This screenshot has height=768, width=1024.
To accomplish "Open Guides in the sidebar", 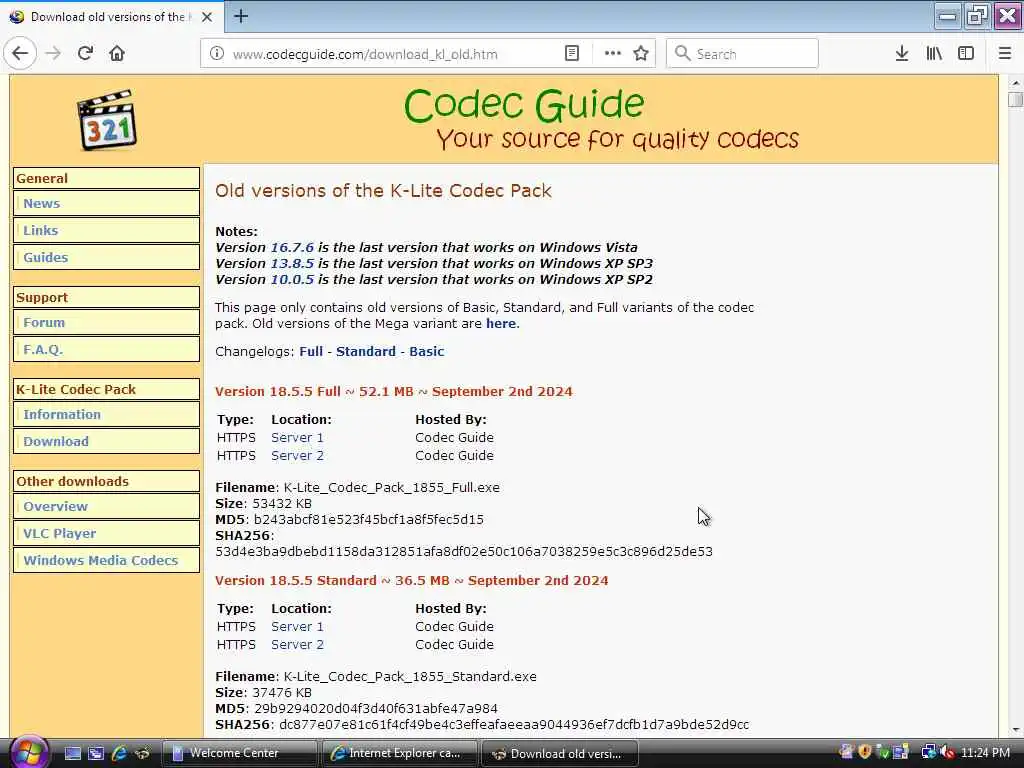I will [106, 257].
